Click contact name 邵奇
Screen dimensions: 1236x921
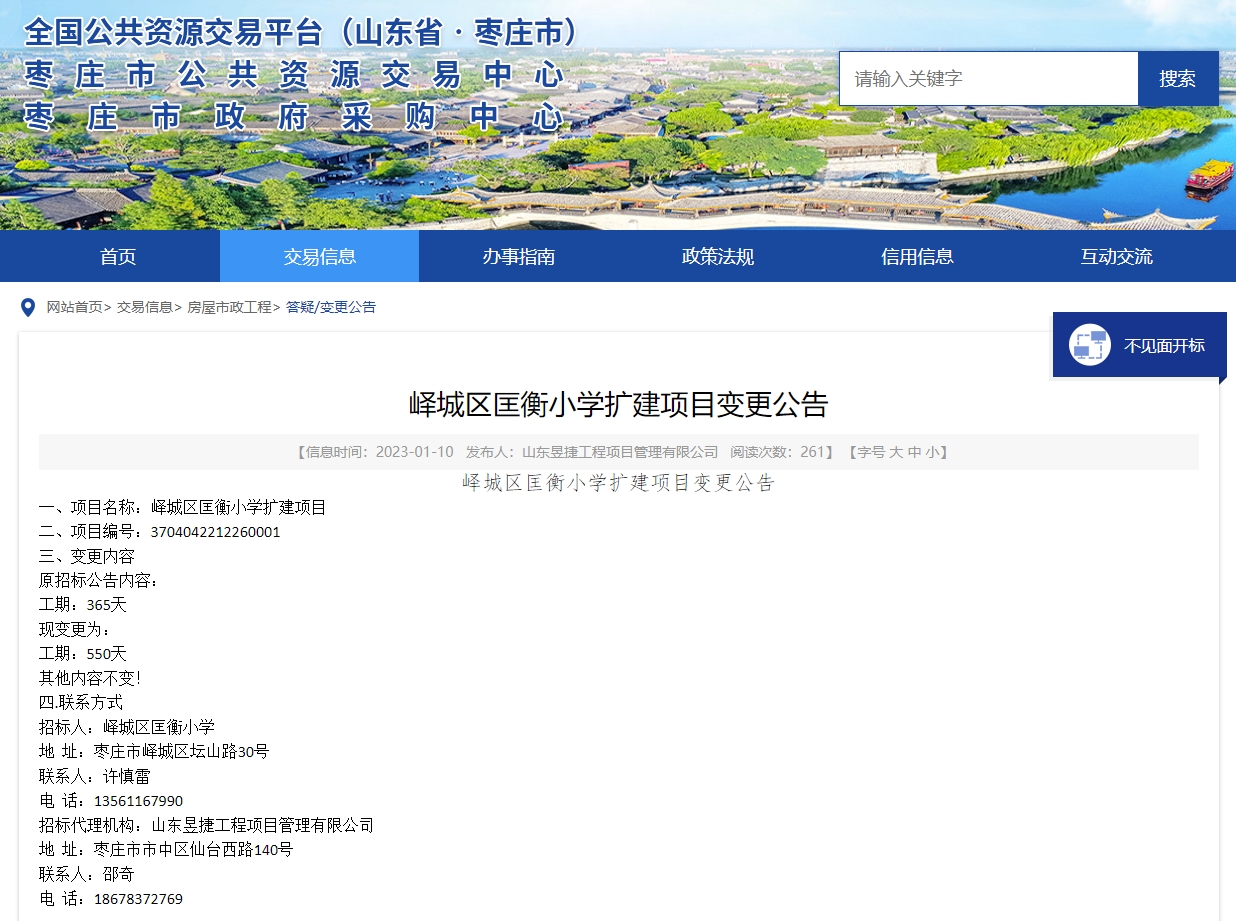click(119, 874)
